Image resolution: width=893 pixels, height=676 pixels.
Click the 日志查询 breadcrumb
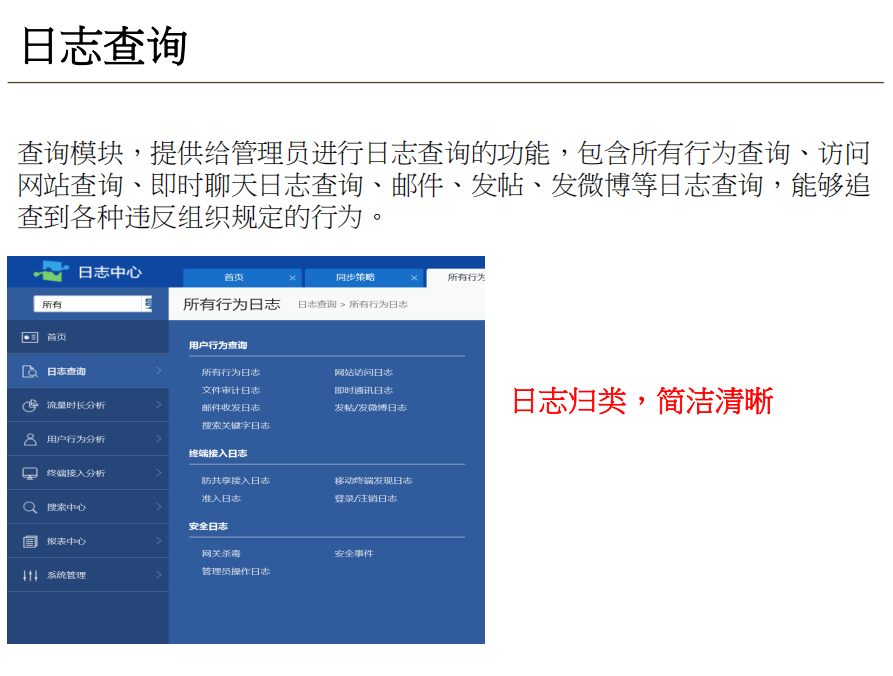[x=317, y=305]
